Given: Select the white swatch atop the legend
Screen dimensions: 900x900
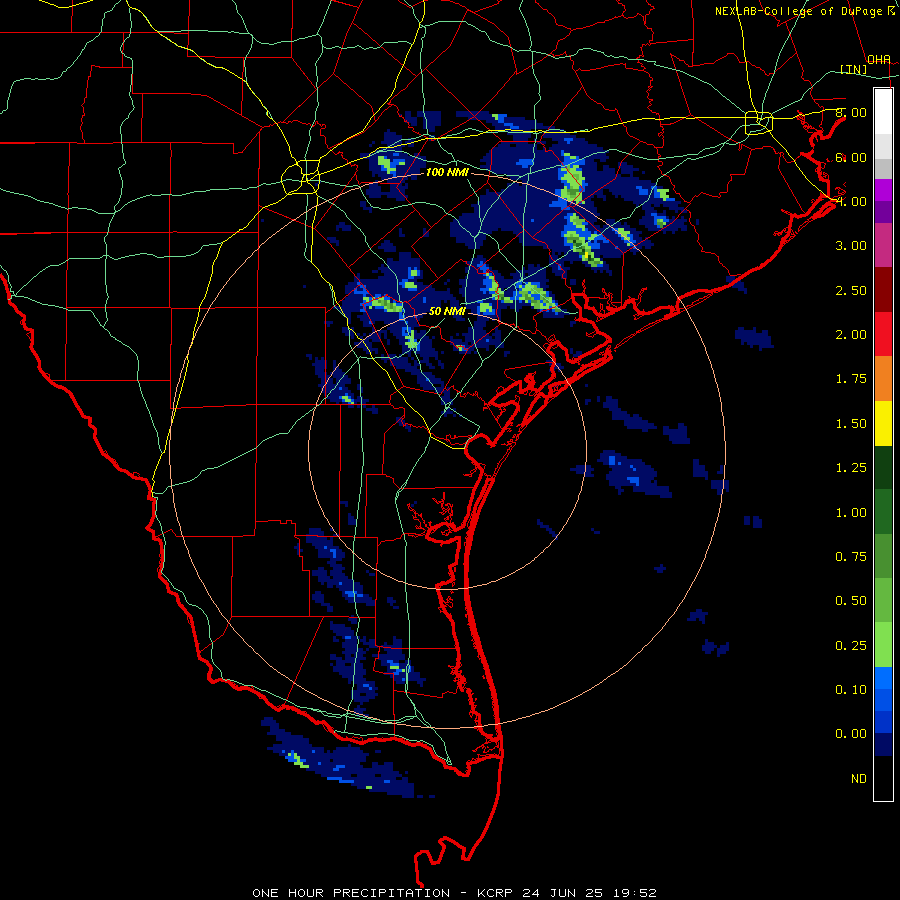Looking at the screenshot, I should tap(883, 111).
